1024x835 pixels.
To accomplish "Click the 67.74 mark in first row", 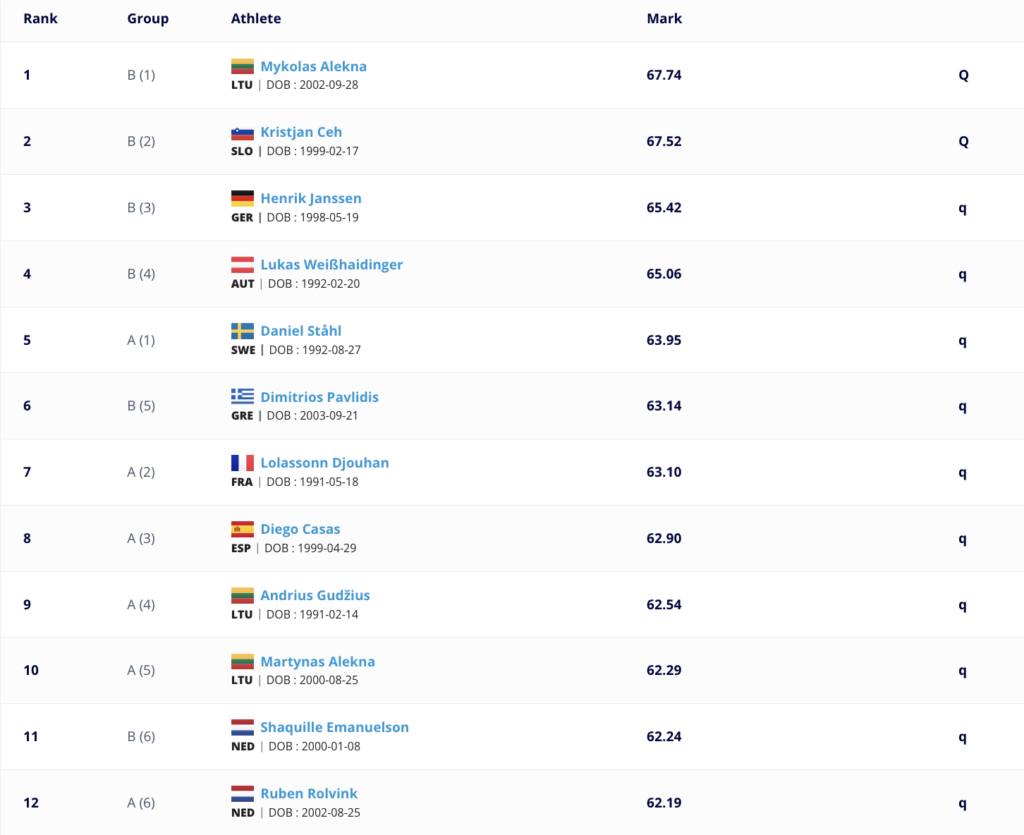I will point(664,75).
